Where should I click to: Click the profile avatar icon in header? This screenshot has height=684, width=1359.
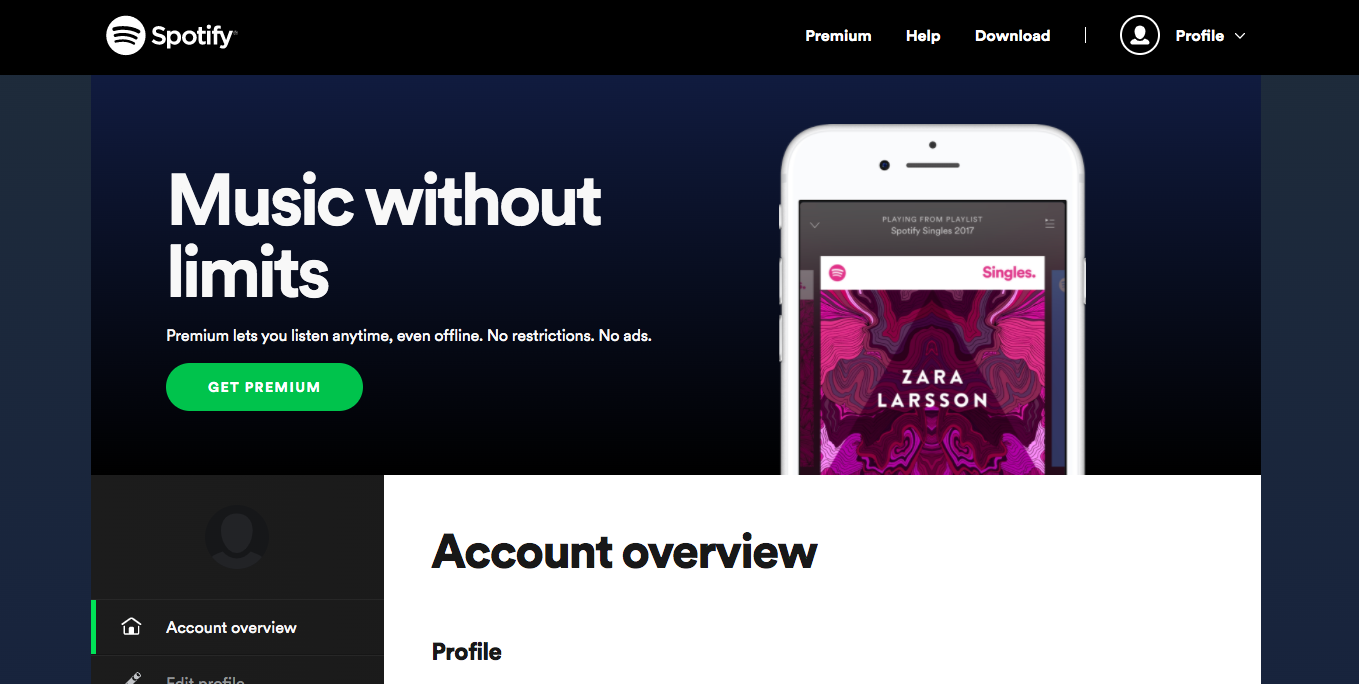coord(1139,36)
